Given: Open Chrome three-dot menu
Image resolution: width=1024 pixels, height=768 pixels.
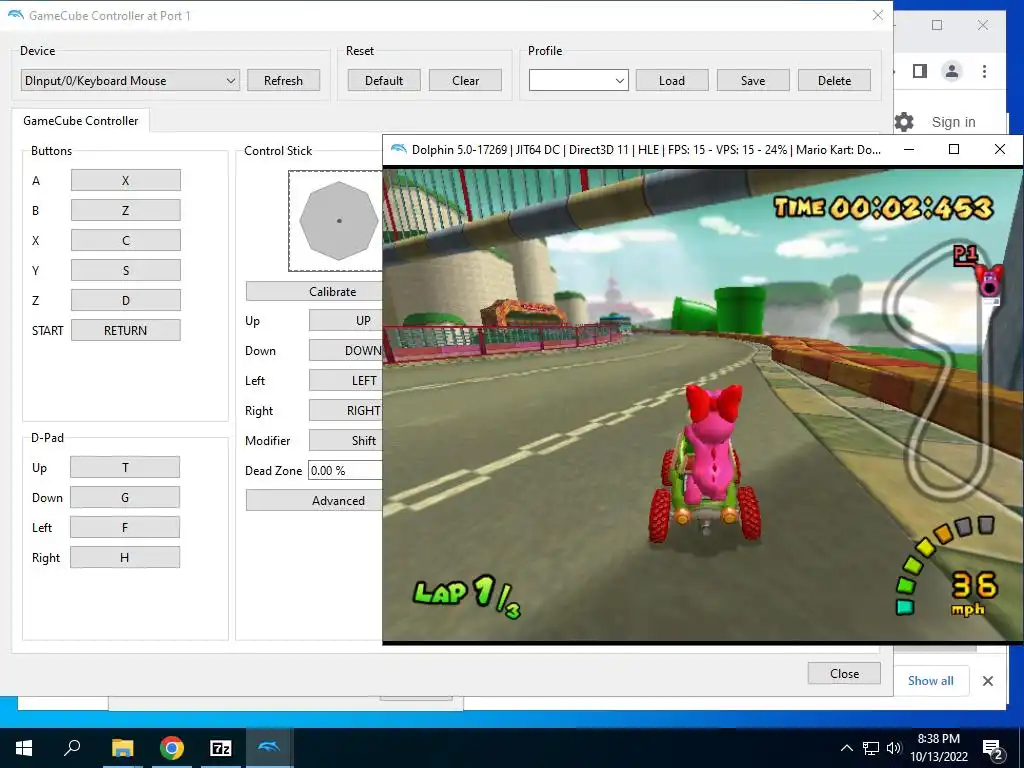Looking at the screenshot, I should coord(984,71).
